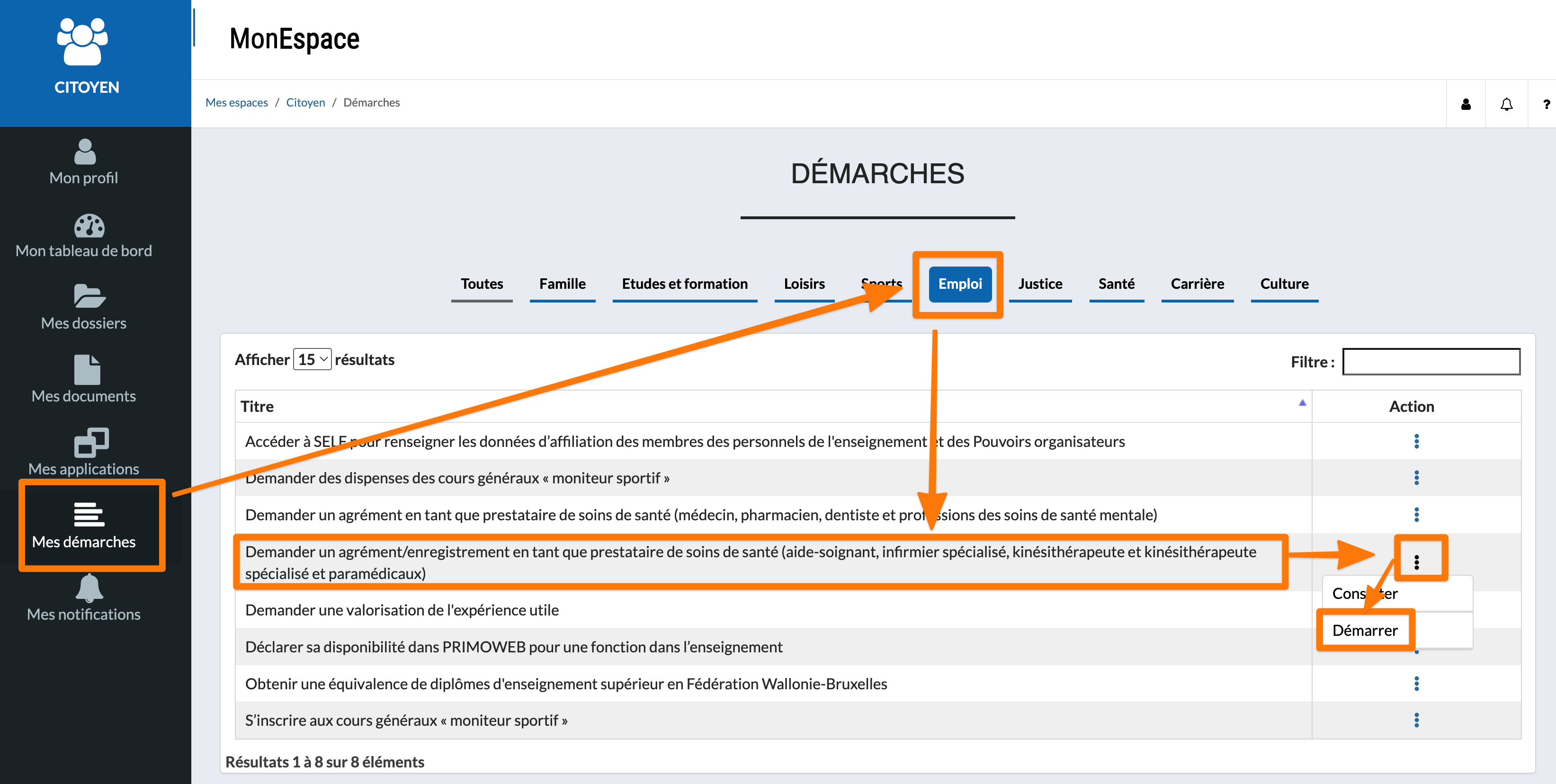Open action menu for dispenses moniteur sportif row
Image resolution: width=1556 pixels, height=784 pixels.
click(x=1416, y=478)
